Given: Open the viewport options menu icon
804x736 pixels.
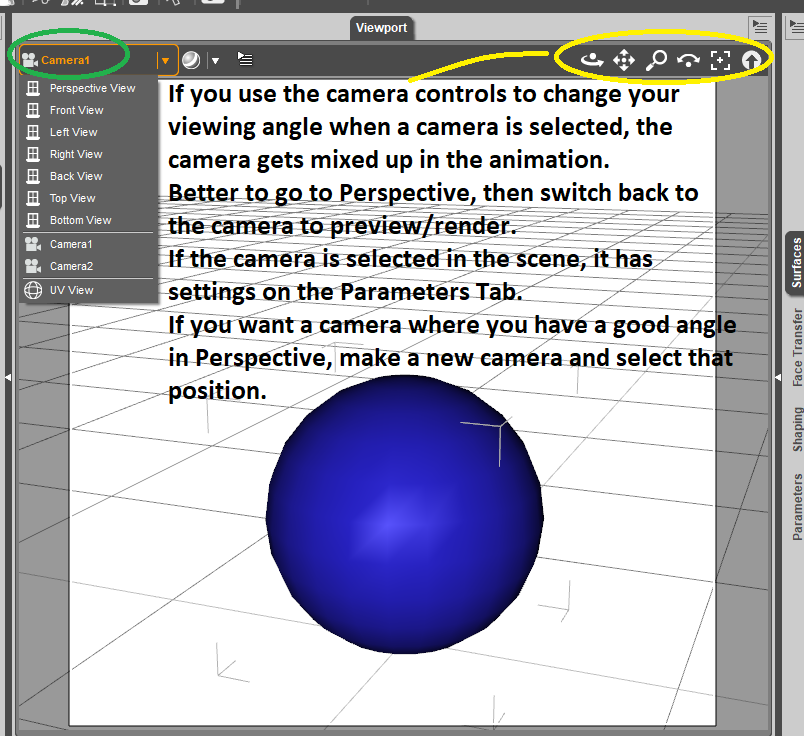Looking at the screenshot, I should (245, 59).
